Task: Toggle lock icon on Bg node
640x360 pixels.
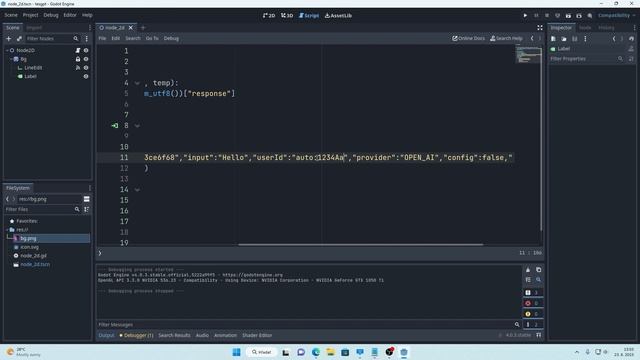Action: 78,59
